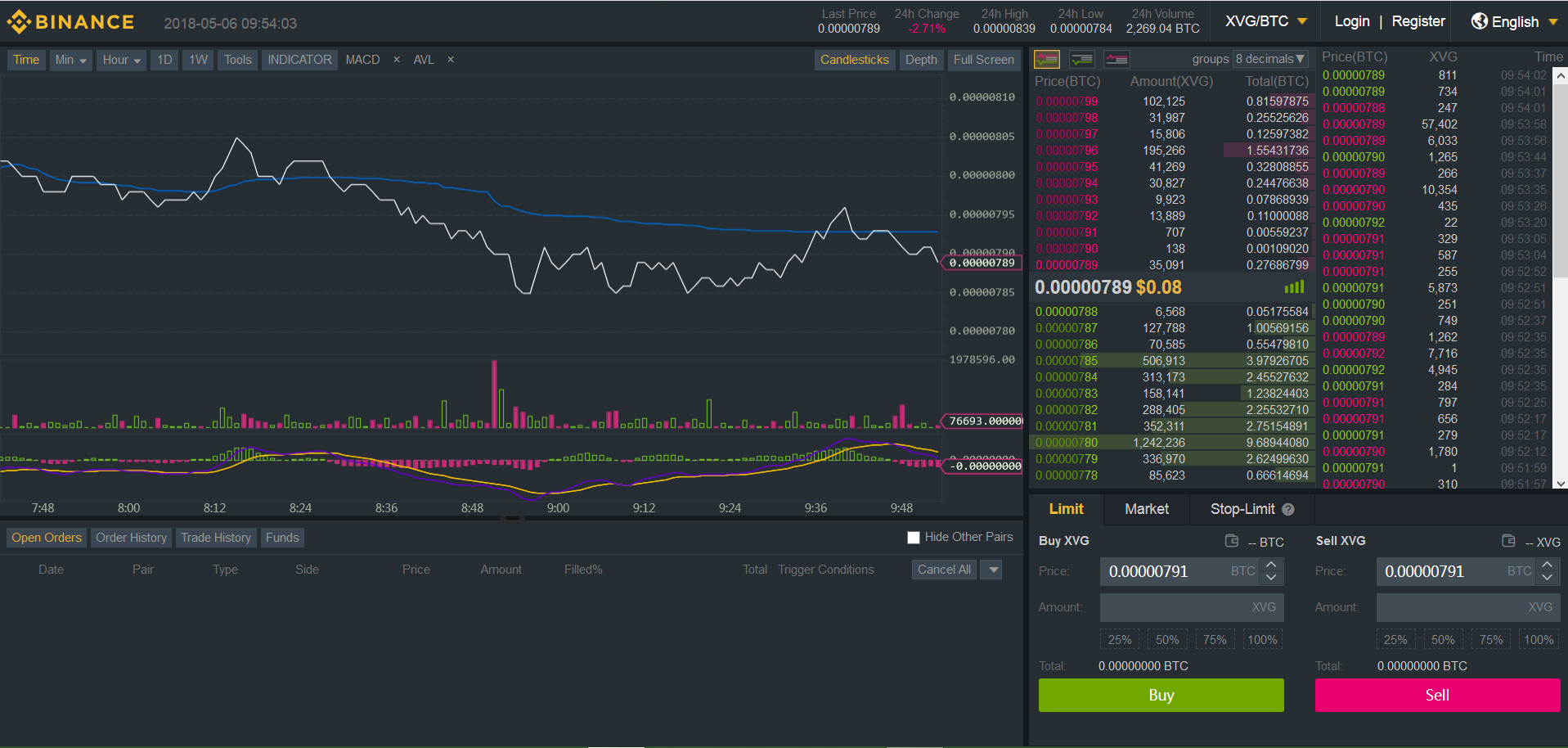The width and height of the screenshot is (1568, 748).
Task: Decrease the buy price stepper down
Action: [x=1271, y=577]
